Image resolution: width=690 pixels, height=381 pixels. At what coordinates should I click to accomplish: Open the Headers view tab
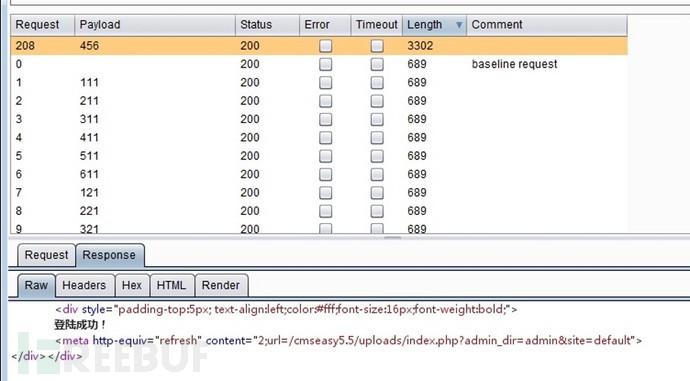(84, 286)
